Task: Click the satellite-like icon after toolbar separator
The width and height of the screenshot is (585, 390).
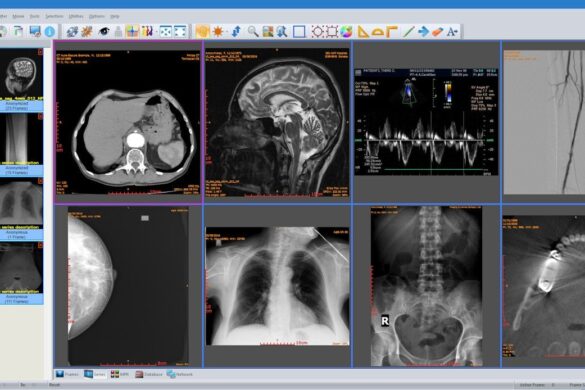Action: (x=72, y=32)
